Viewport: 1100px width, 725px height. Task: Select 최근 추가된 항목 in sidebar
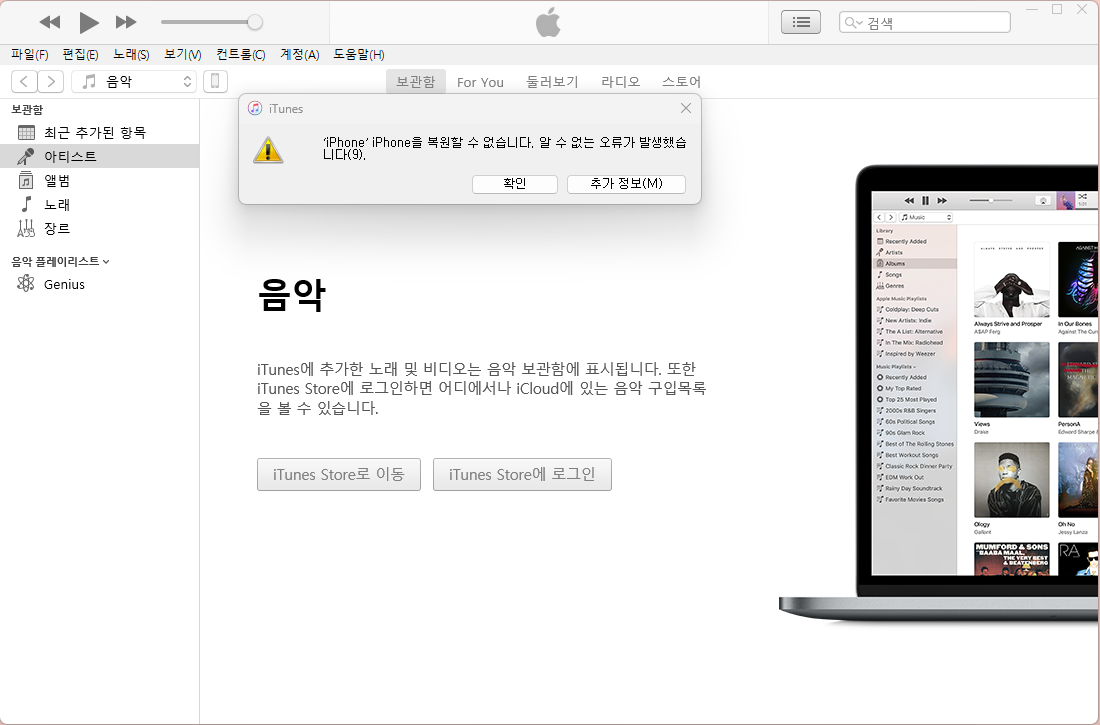pyautogui.click(x=100, y=132)
